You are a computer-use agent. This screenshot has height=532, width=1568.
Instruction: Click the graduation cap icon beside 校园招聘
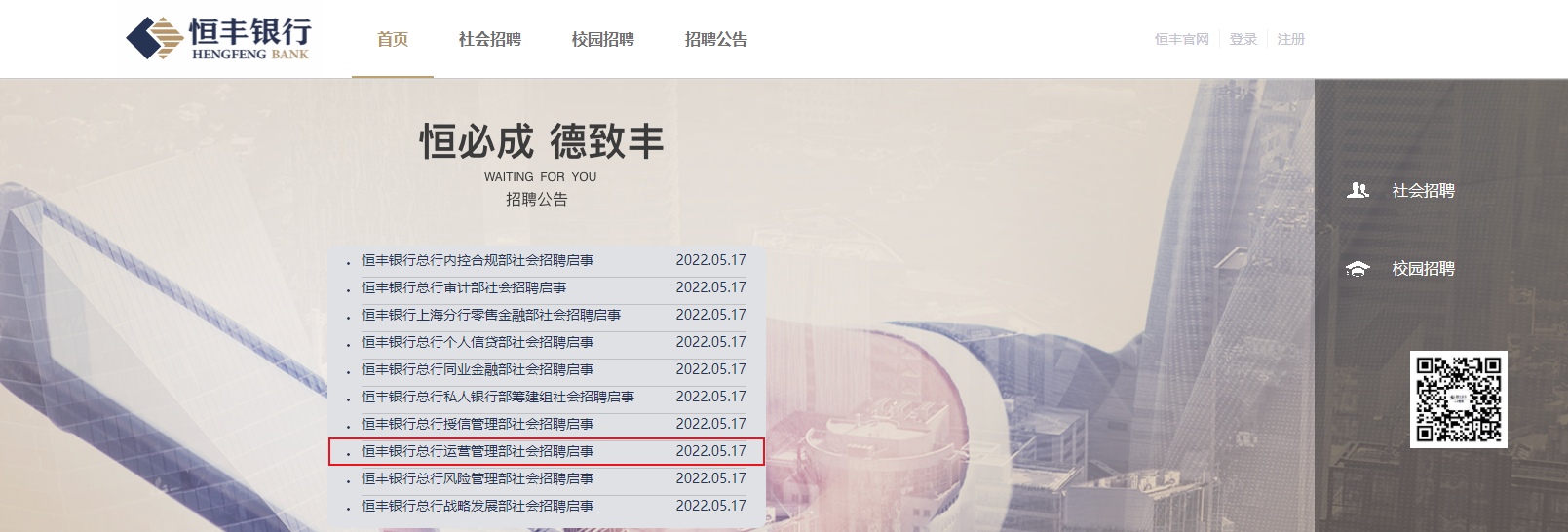click(x=1358, y=269)
